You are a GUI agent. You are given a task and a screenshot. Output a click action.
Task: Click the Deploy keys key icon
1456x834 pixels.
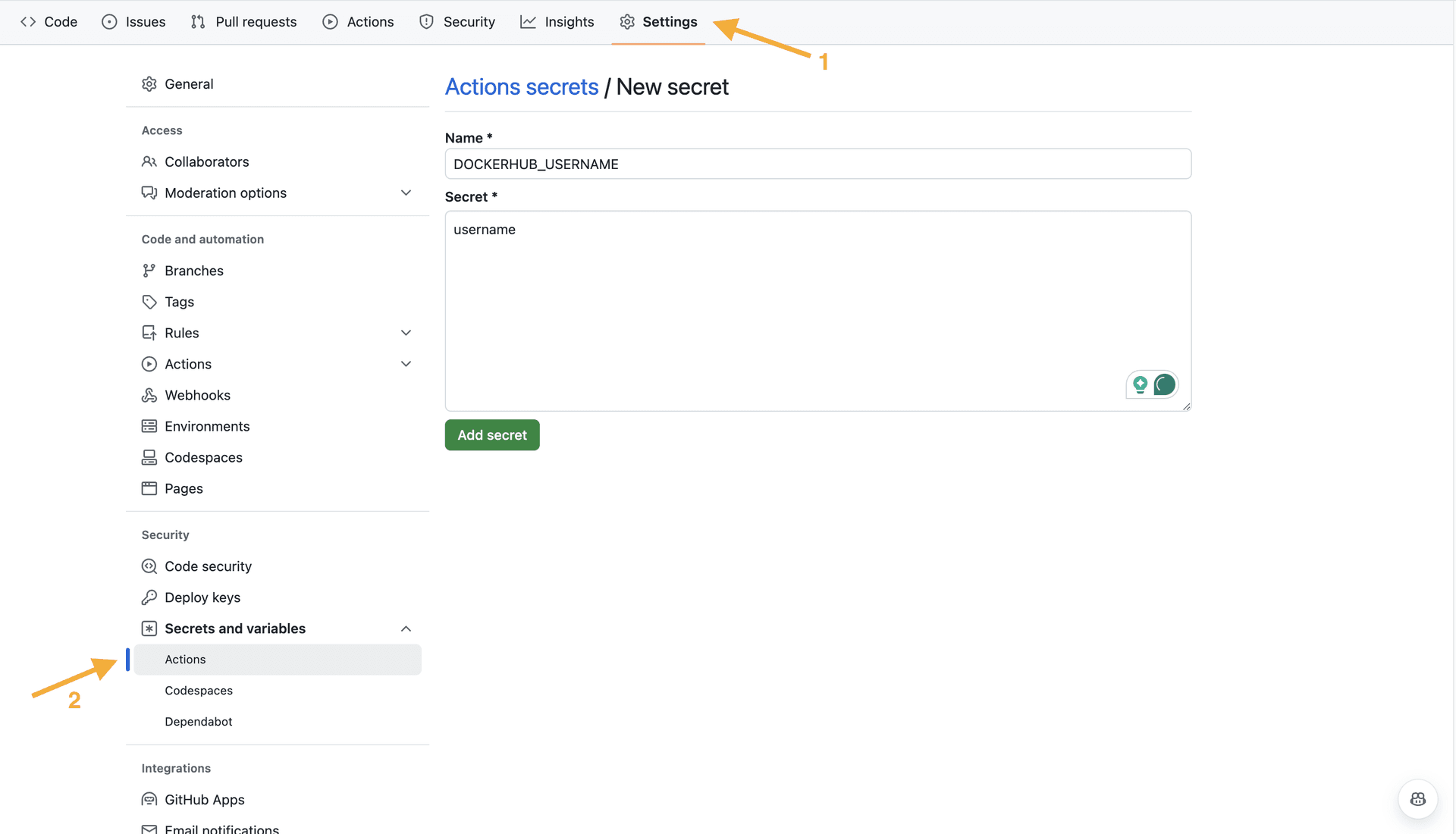(149, 597)
